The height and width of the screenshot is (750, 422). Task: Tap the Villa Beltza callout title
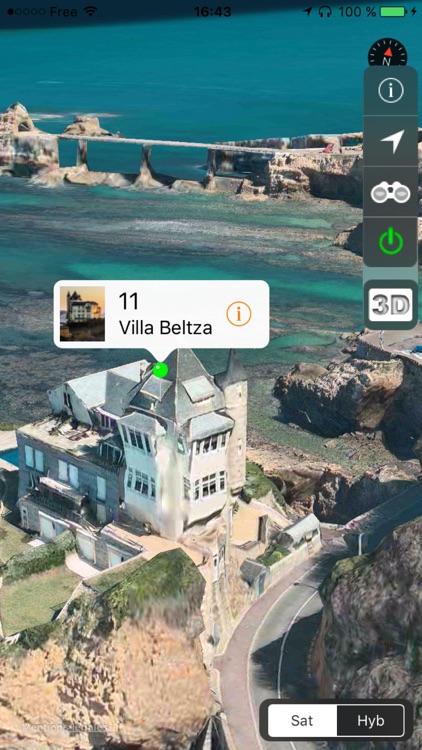pyautogui.click(x=165, y=328)
